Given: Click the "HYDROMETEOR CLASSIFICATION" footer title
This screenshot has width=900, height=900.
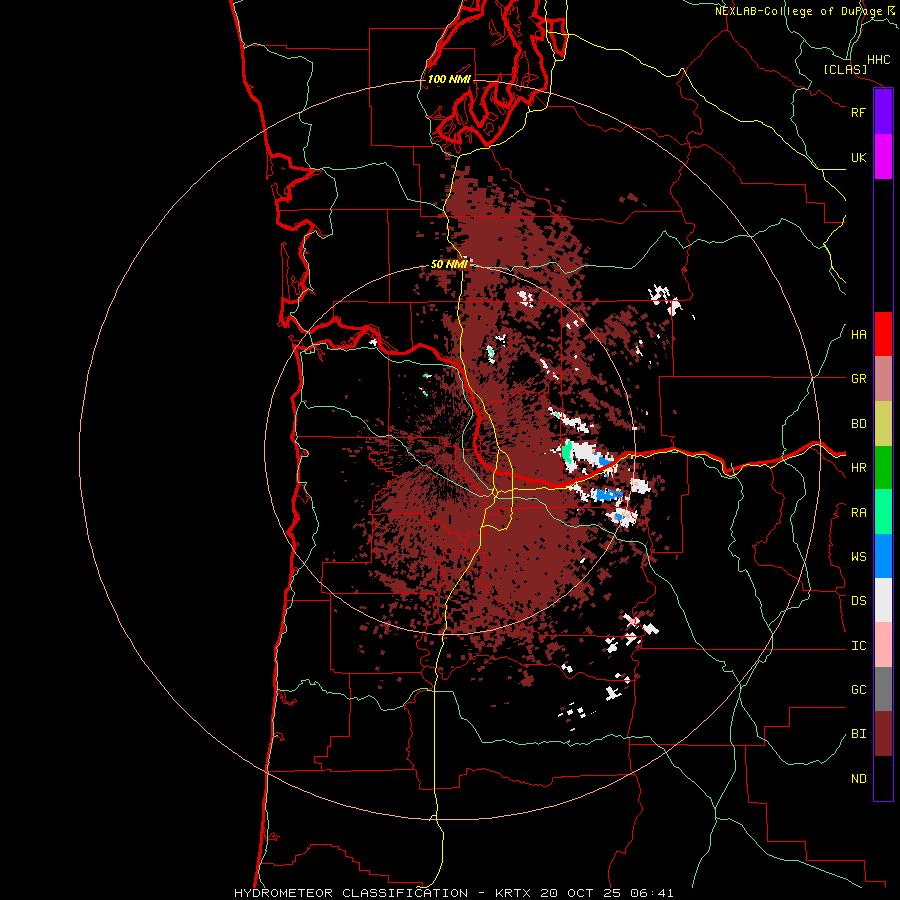Looking at the screenshot, I should pyautogui.click(x=351, y=893).
